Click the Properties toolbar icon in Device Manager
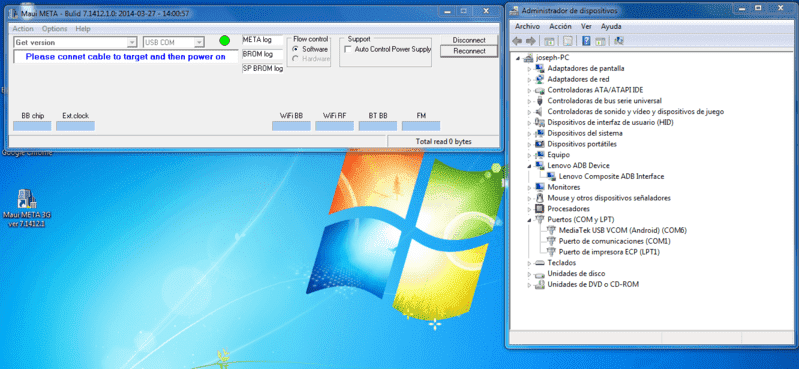This screenshot has height=369, width=799. (x=568, y=41)
